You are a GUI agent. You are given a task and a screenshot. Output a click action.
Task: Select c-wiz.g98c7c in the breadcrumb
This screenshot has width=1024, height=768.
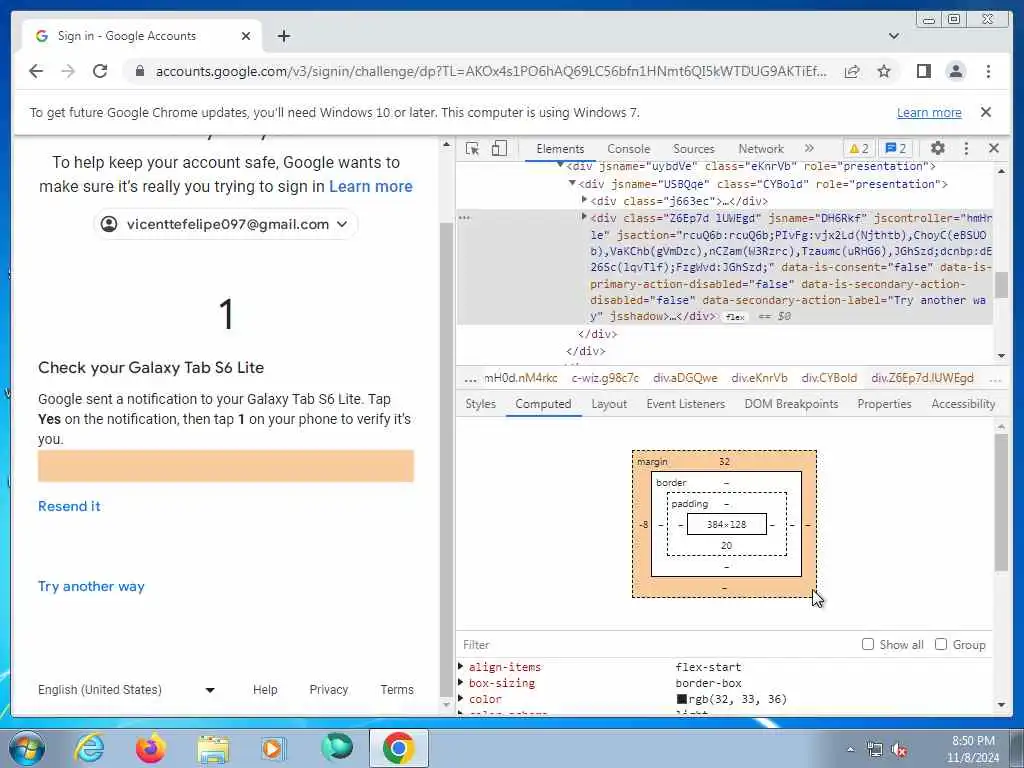605,378
